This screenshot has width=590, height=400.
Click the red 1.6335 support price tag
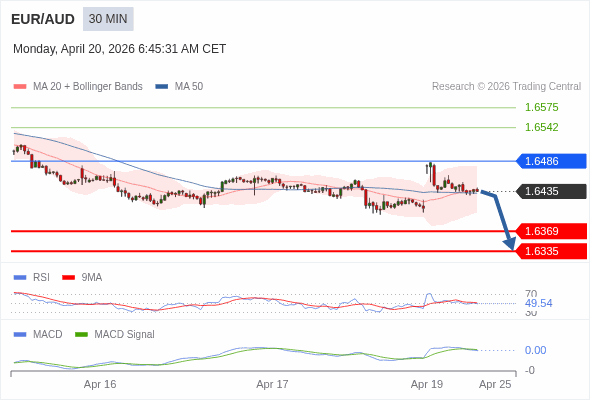(x=551, y=251)
